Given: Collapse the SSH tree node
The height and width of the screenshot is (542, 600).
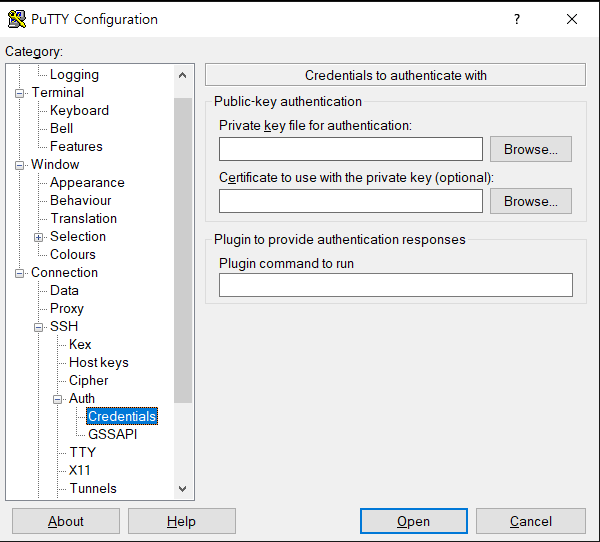Looking at the screenshot, I should click(38, 327).
